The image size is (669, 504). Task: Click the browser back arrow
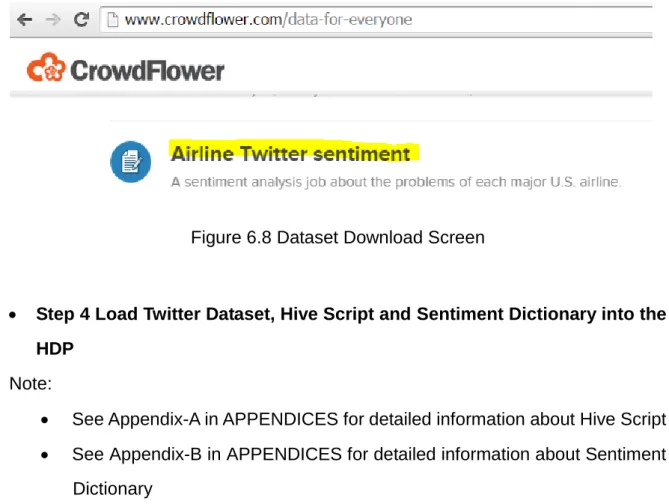(x=25, y=20)
